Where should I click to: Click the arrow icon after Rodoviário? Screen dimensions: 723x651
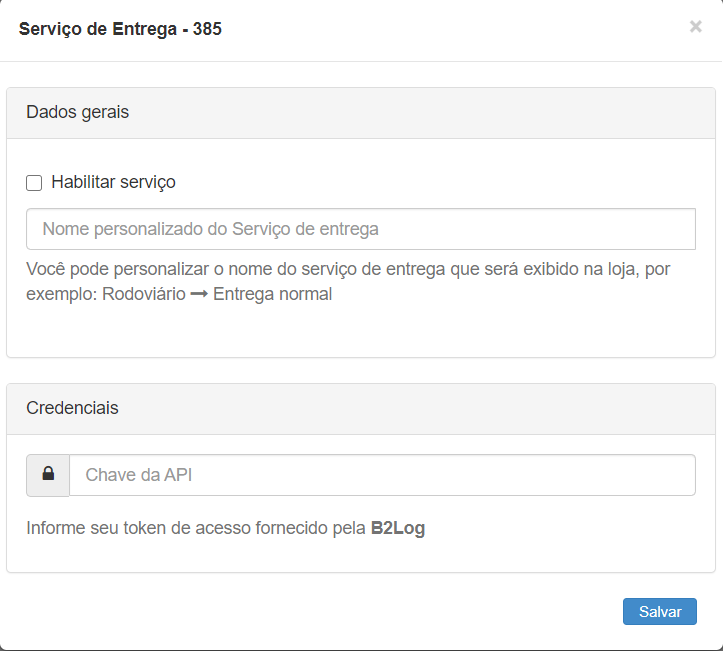pos(199,295)
